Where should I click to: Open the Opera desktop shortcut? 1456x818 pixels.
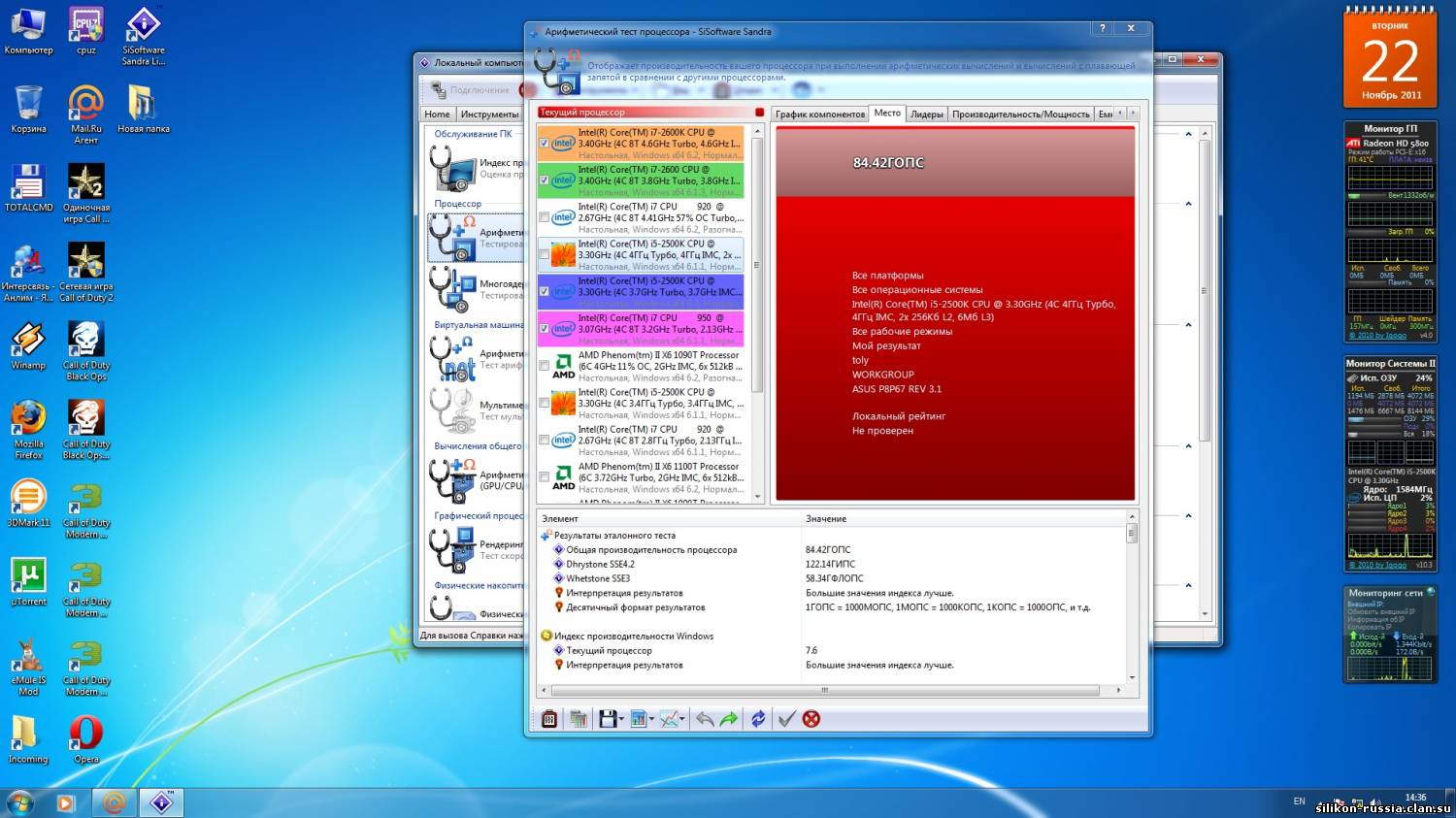point(86,739)
